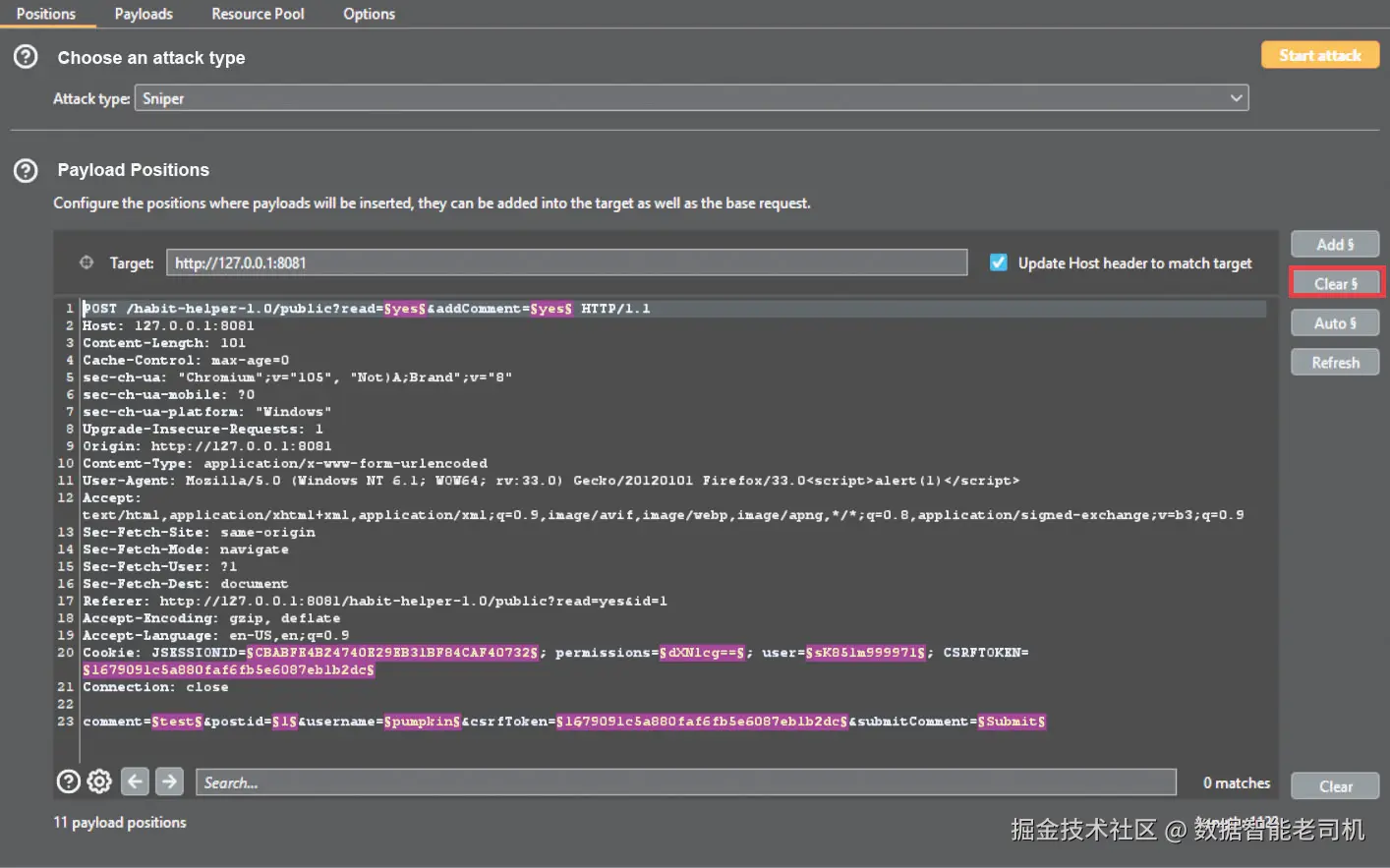The width and height of the screenshot is (1390, 868).
Task: Click the 0 matches counter text
Action: (x=1237, y=782)
